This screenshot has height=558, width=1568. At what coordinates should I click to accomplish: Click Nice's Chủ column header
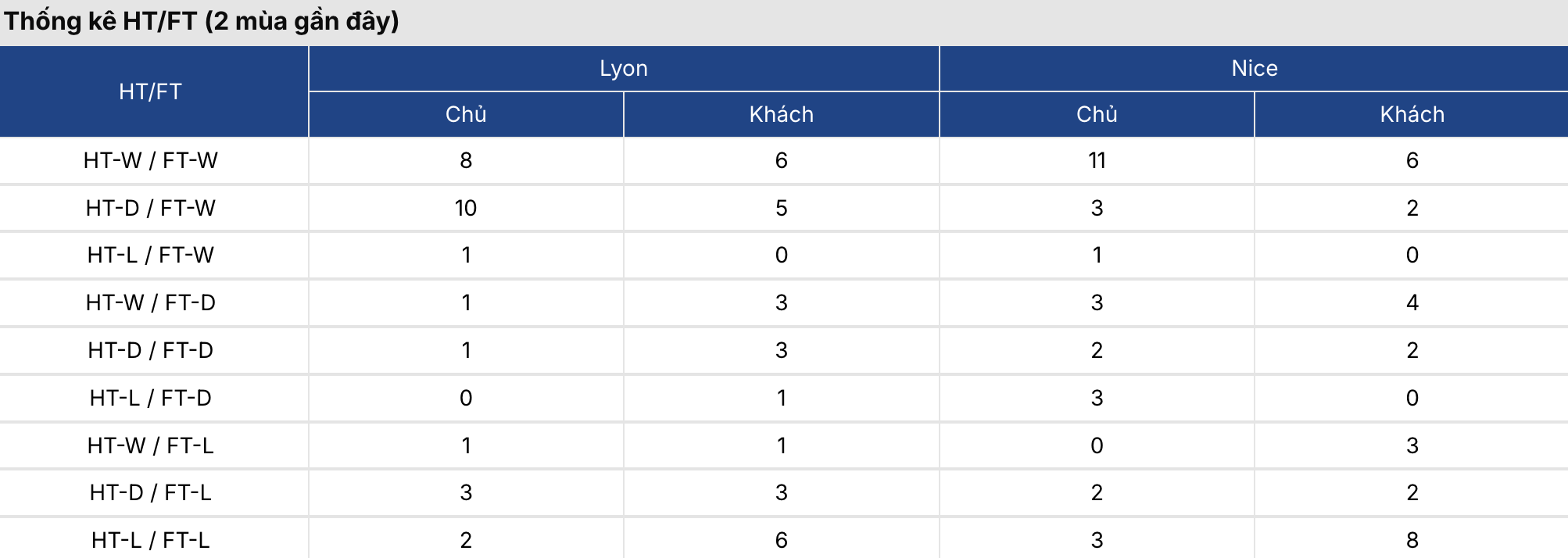point(1097,114)
